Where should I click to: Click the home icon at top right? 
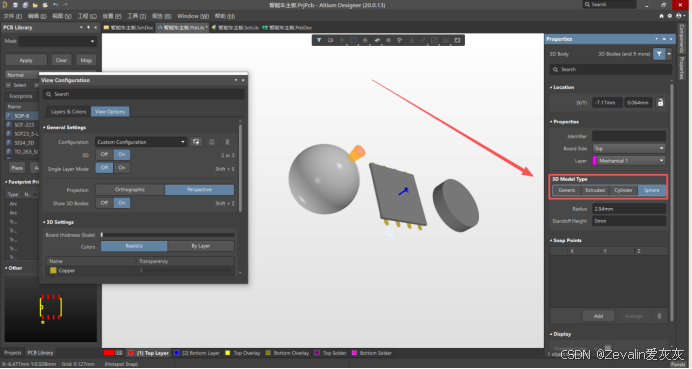pos(661,16)
